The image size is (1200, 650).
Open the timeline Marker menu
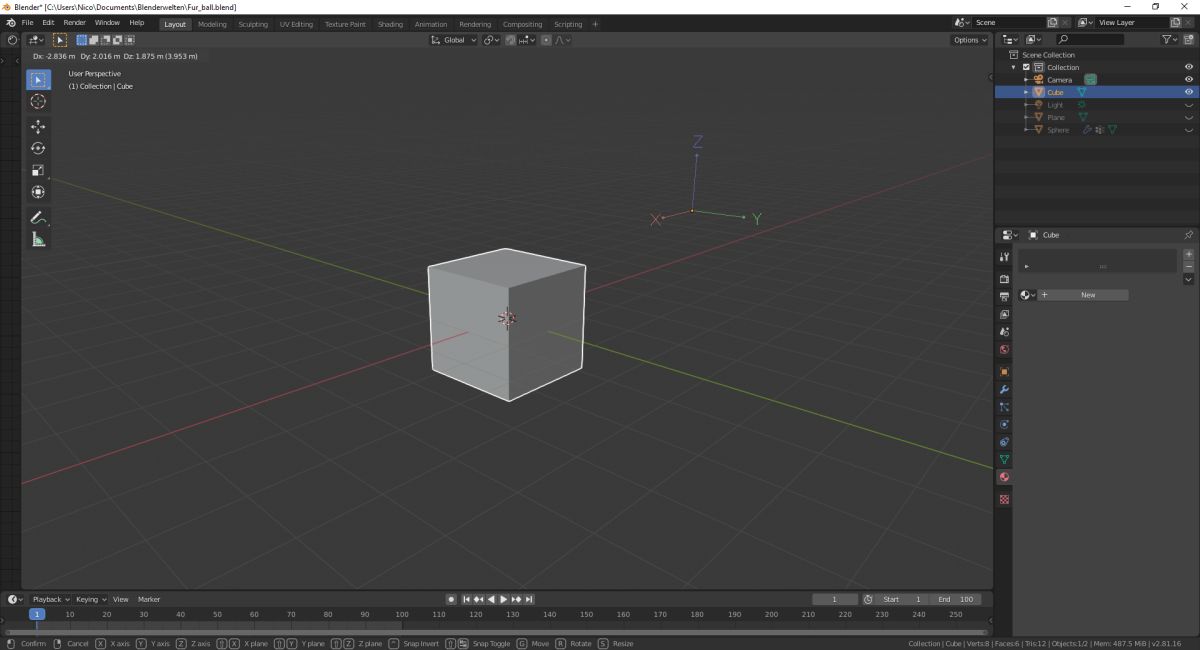pos(149,599)
